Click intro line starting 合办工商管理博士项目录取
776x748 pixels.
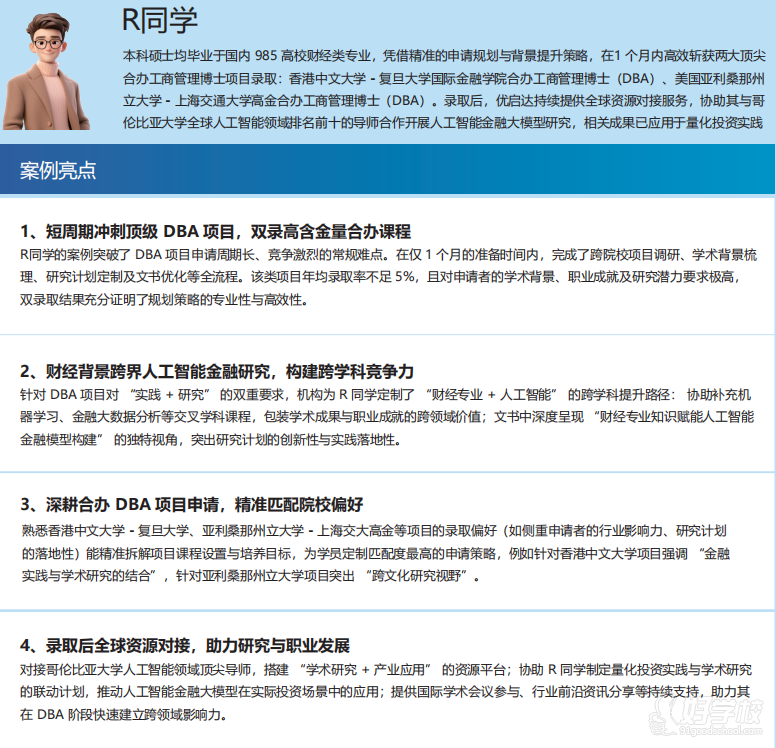(x=444, y=78)
